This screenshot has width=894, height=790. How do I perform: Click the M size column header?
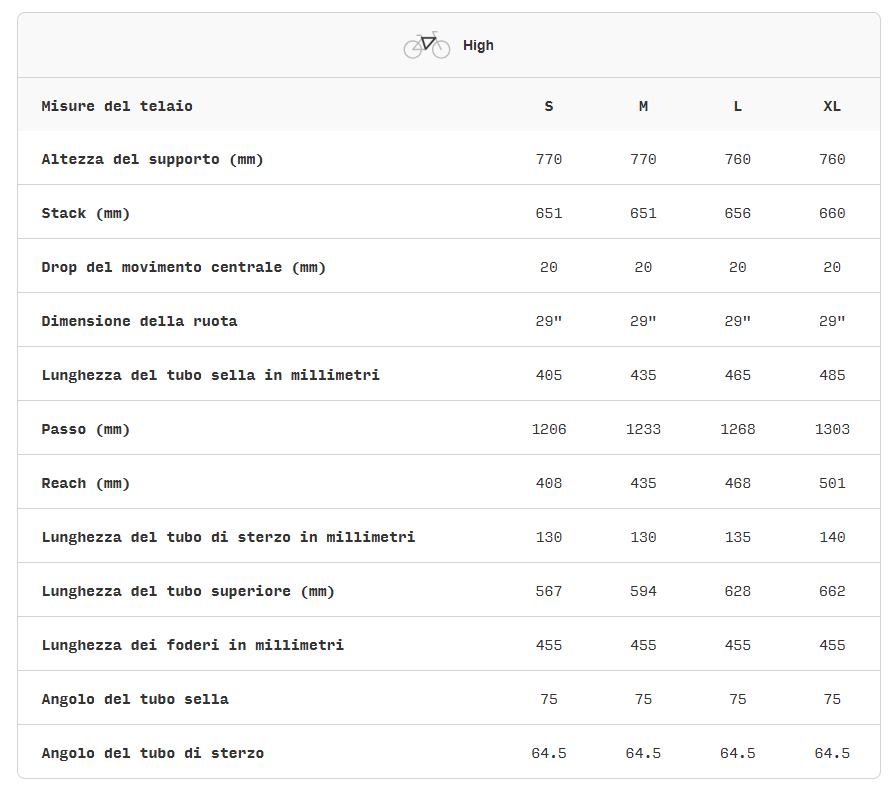coord(643,106)
